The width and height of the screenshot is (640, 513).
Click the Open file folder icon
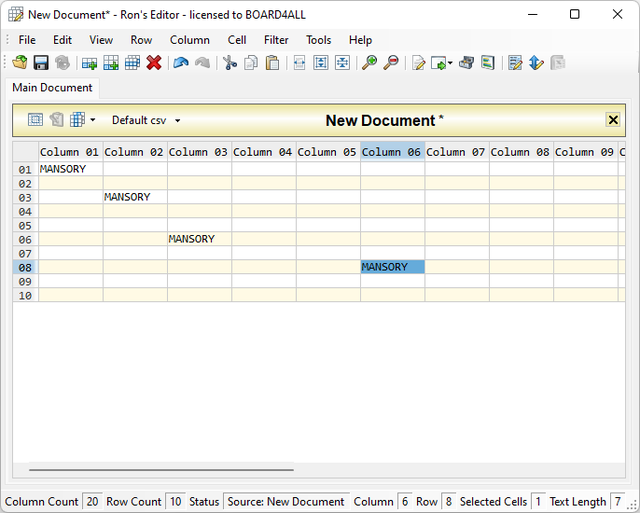[x=20, y=62]
